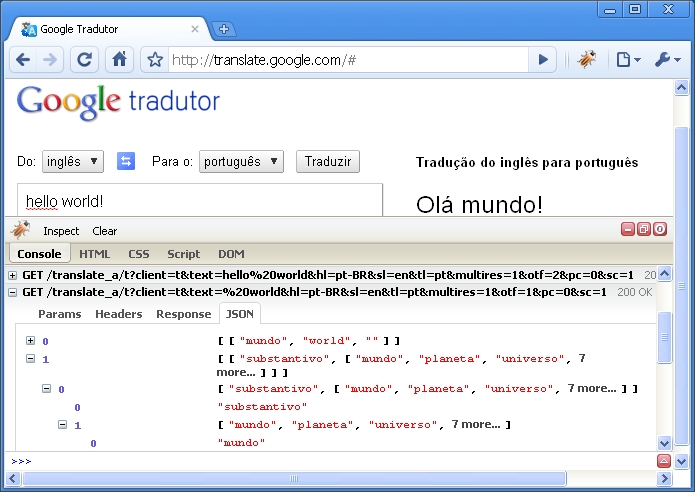695x492 pixels.
Task: Click the Inspect button in Firebug
Action: (x=61, y=231)
